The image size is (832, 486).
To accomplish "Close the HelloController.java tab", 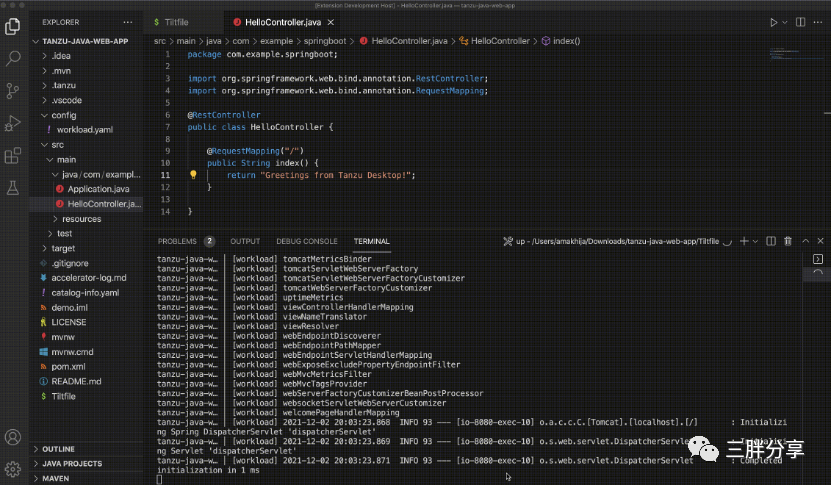I will [331, 22].
